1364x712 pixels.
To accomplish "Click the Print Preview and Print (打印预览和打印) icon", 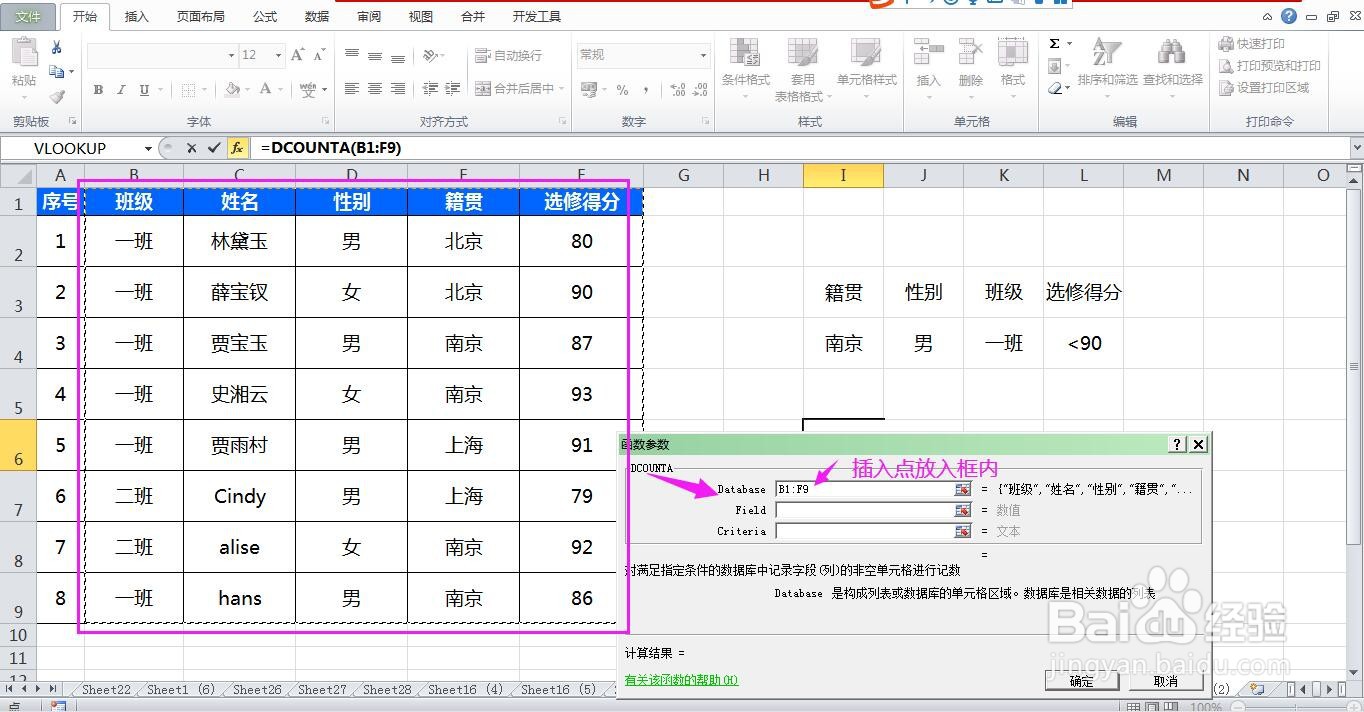I will (1226, 66).
